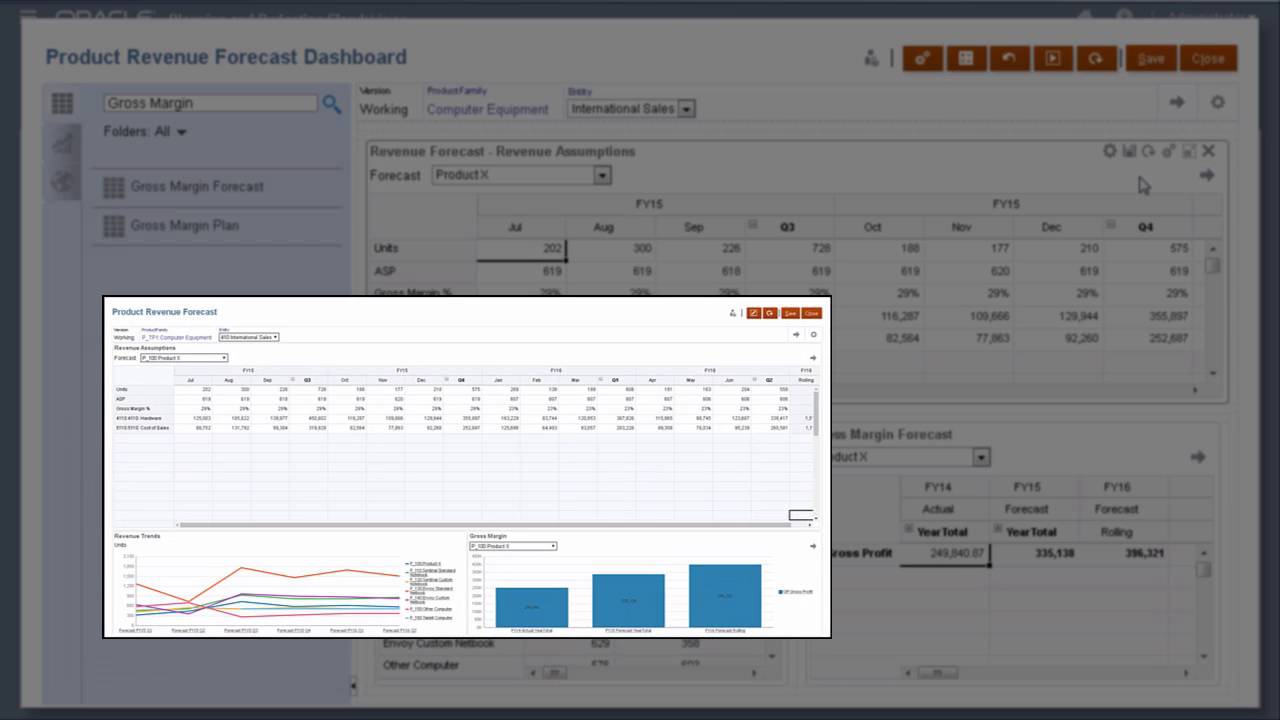Open the gear settings beside Go arrow
The image size is (1280, 720).
click(1217, 102)
